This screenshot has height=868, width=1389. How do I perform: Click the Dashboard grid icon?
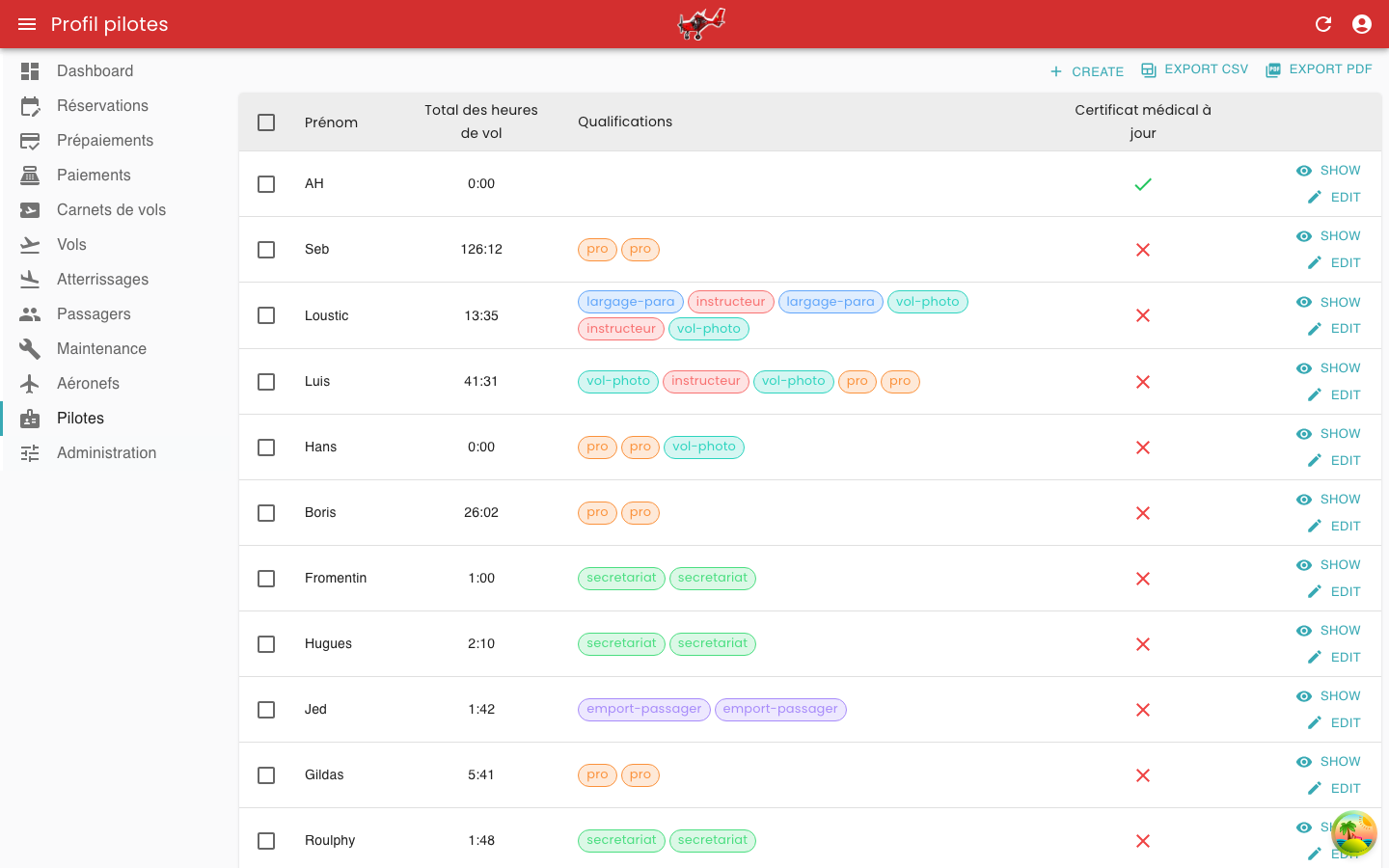tap(30, 71)
